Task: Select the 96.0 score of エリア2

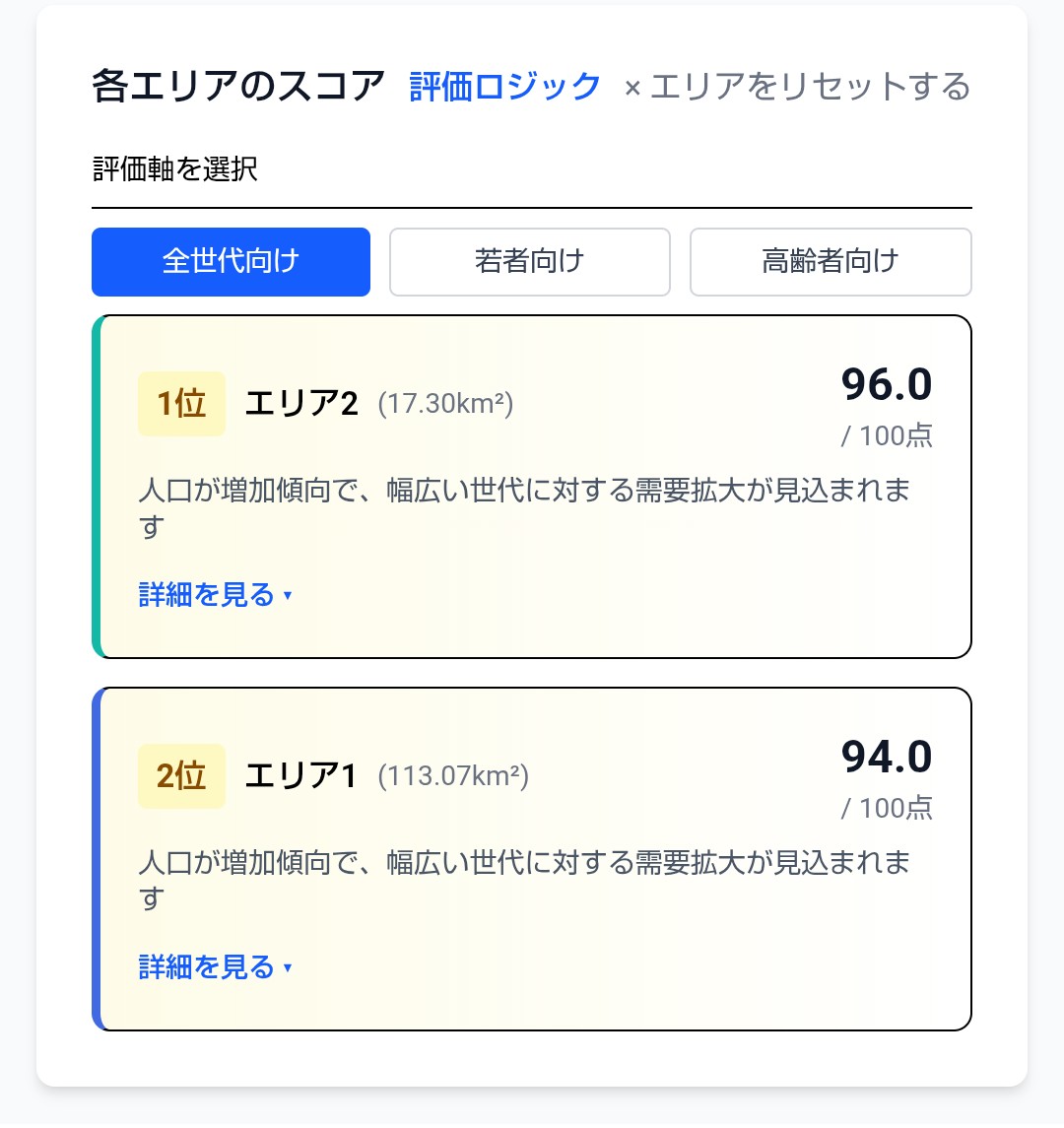Action: [x=886, y=384]
